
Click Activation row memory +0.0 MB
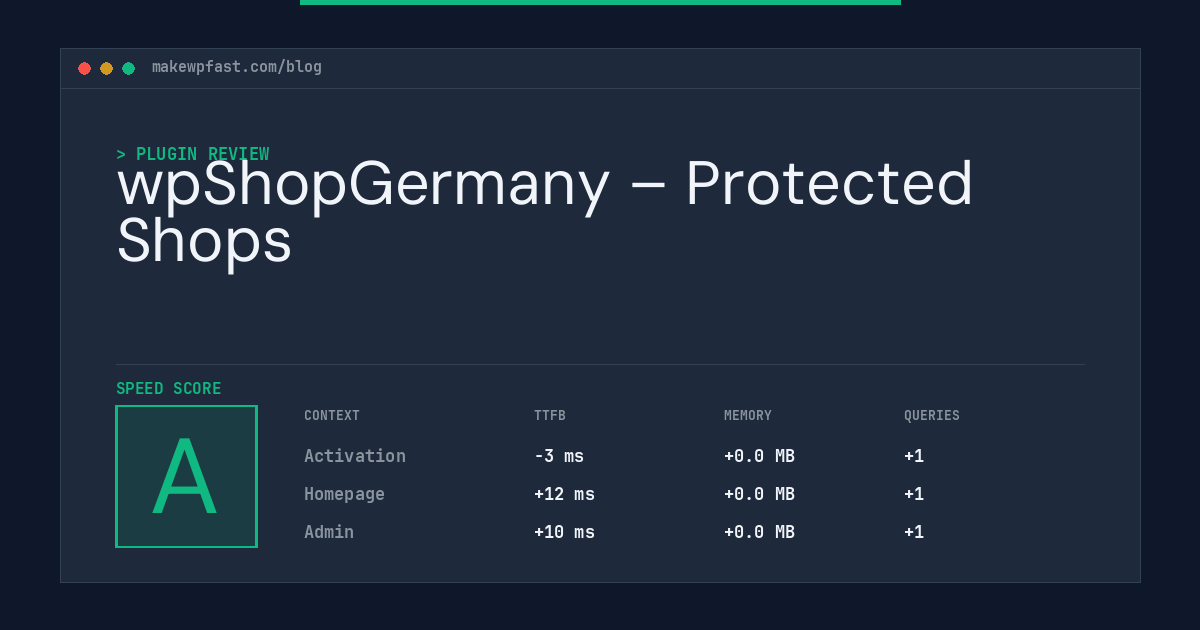(759, 456)
